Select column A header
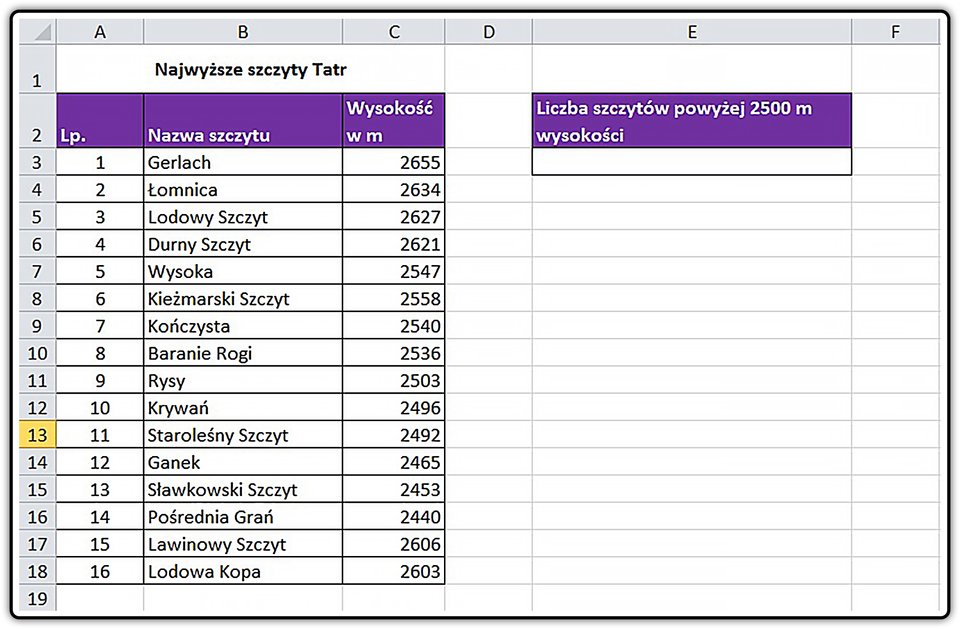Screen dimensions: 960x629 (100, 32)
